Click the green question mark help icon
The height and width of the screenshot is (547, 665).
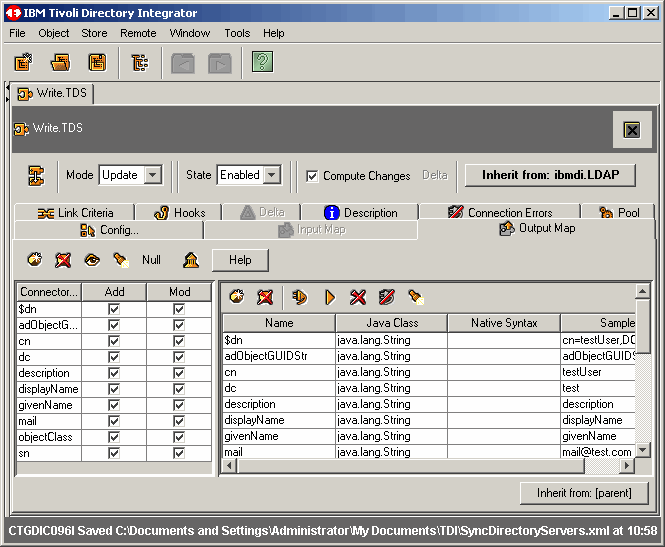coord(262,63)
